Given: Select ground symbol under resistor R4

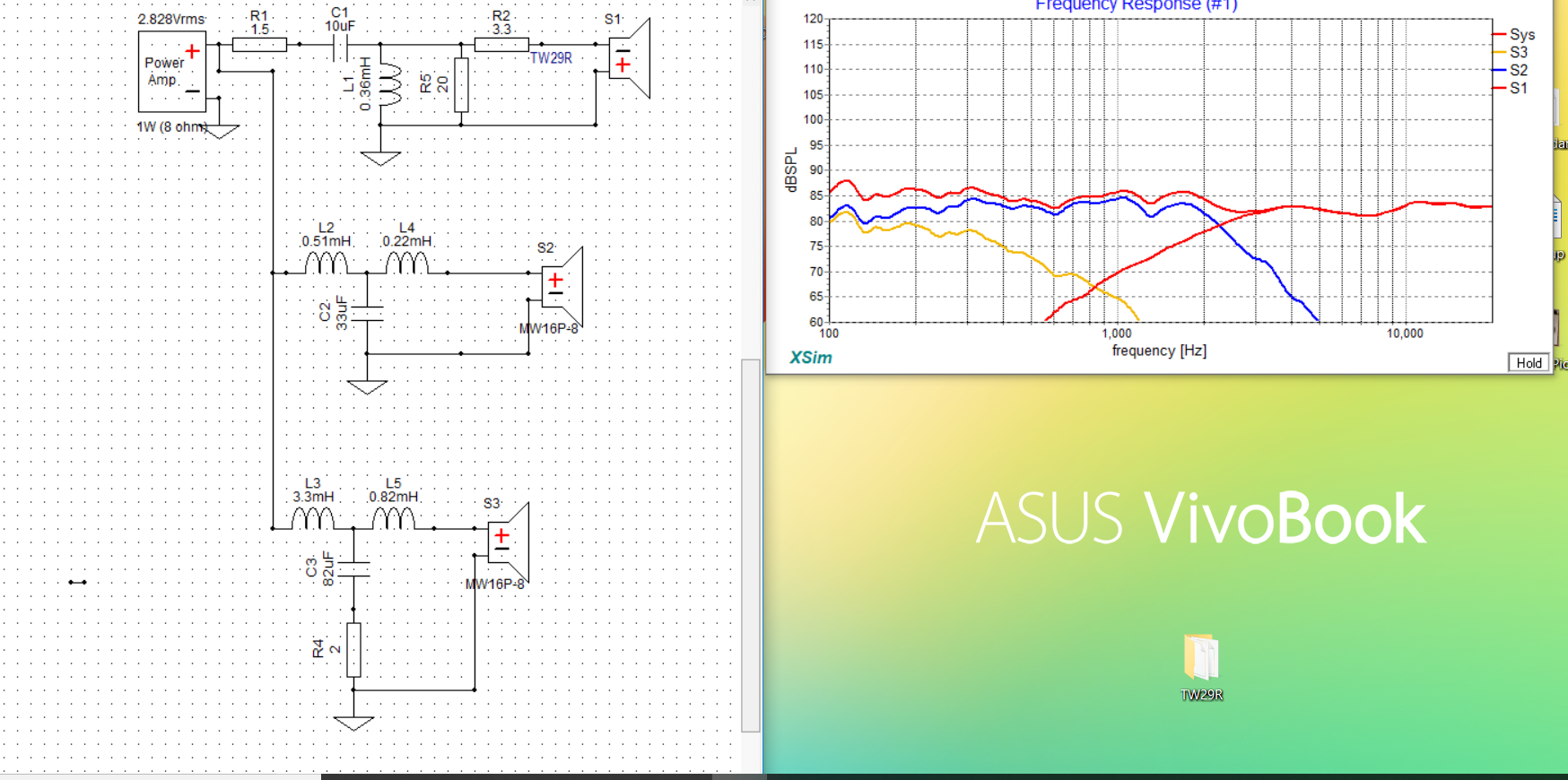Looking at the screenshot, I should point(353,724).
